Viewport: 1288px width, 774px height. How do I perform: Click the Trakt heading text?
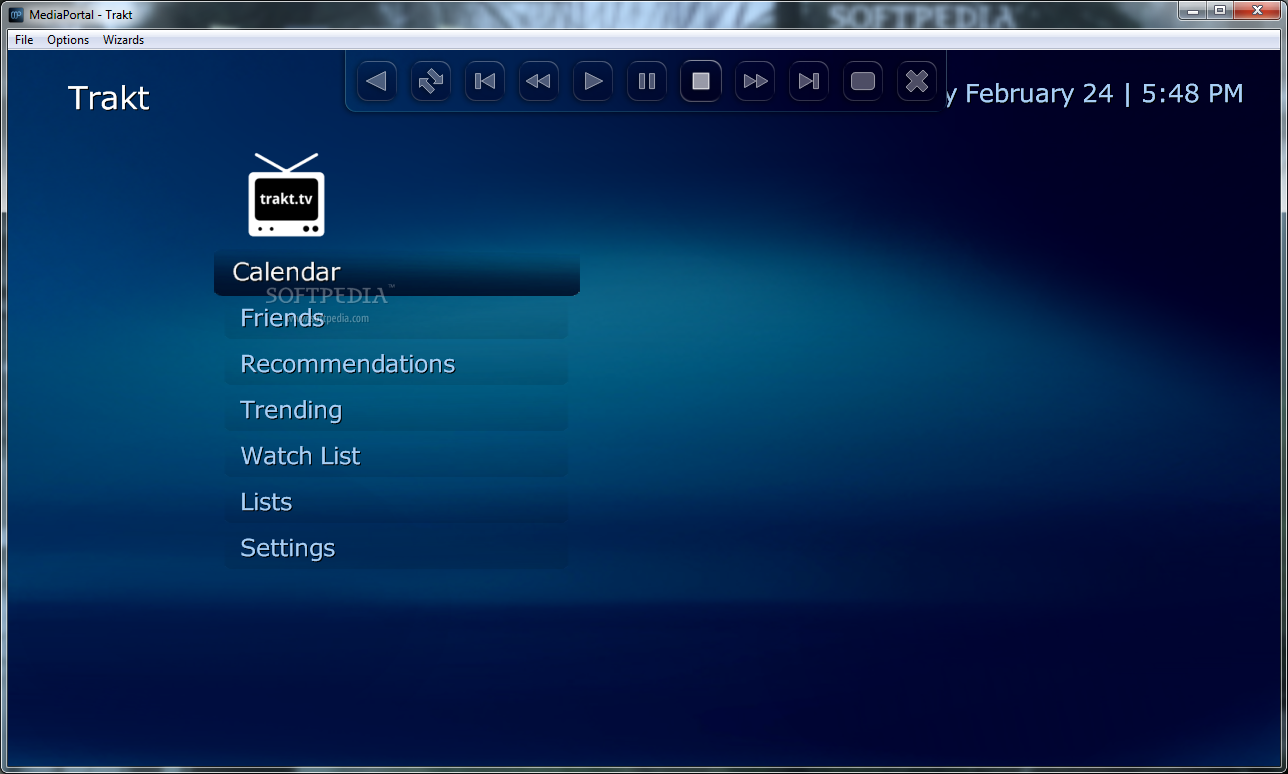pyautogui.click(x=109, y=98)
